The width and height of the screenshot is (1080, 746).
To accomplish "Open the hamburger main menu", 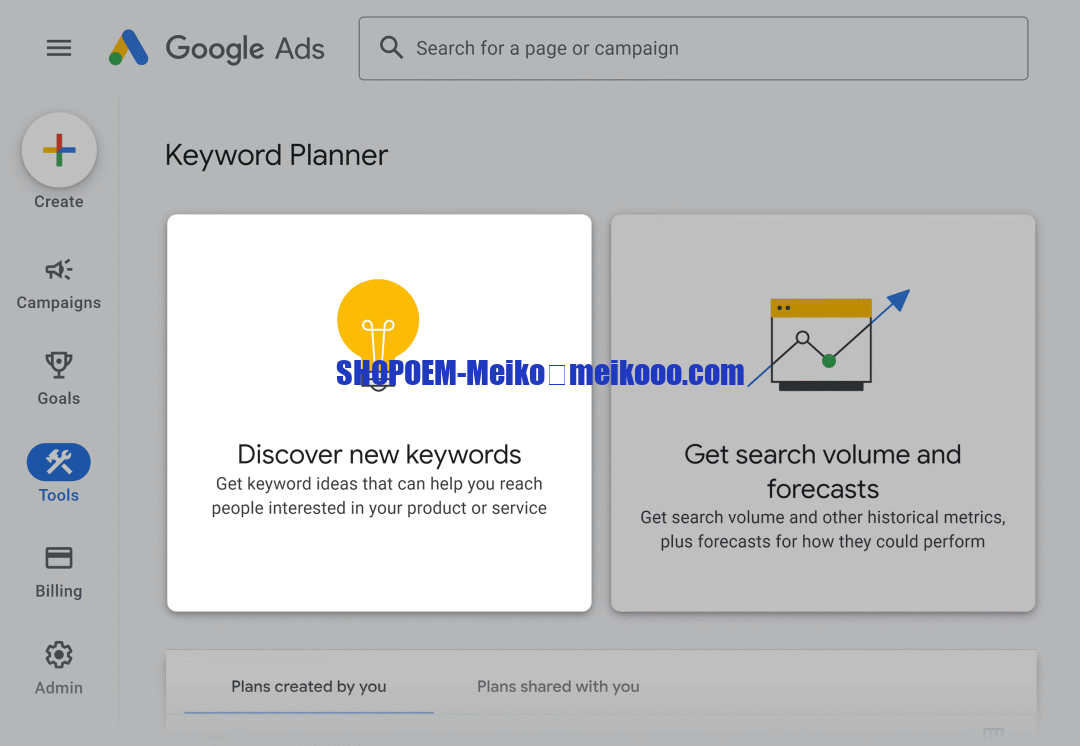I will point(59,48).
